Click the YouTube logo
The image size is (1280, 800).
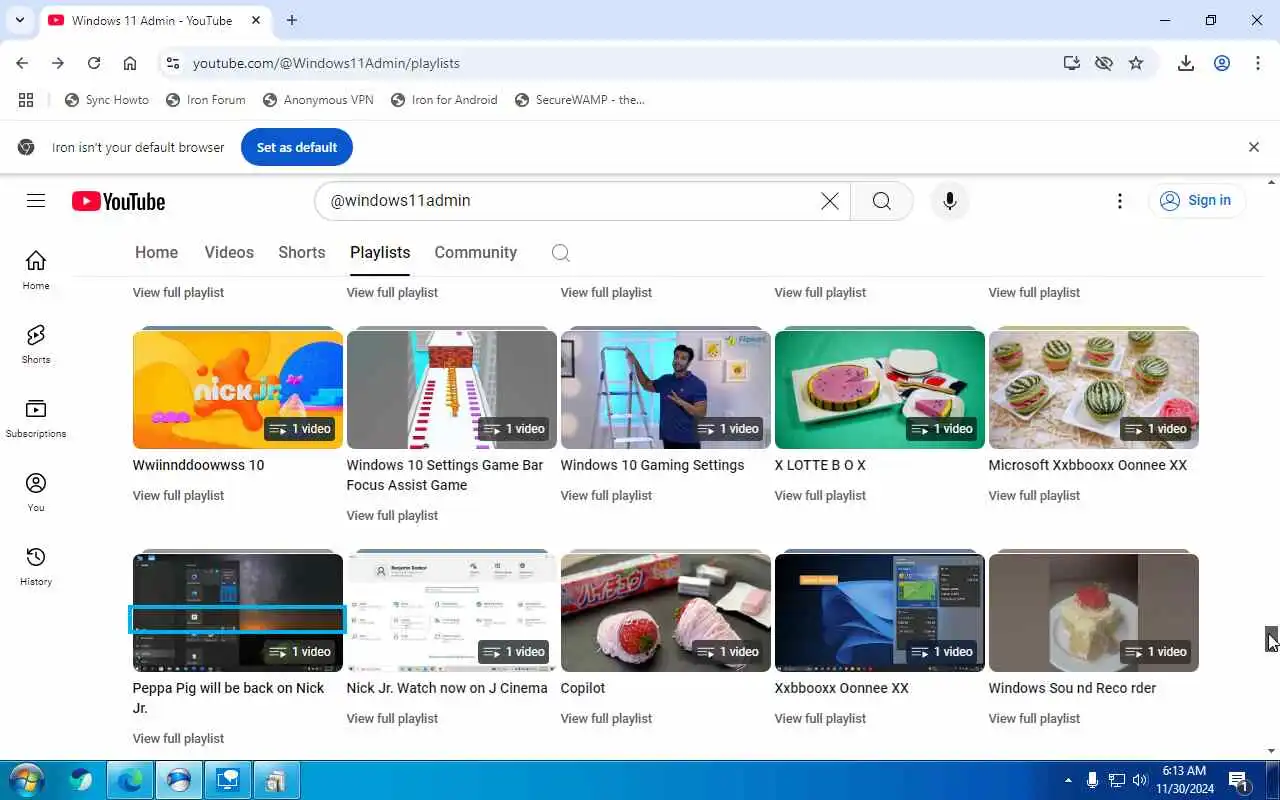coord(118,201)
